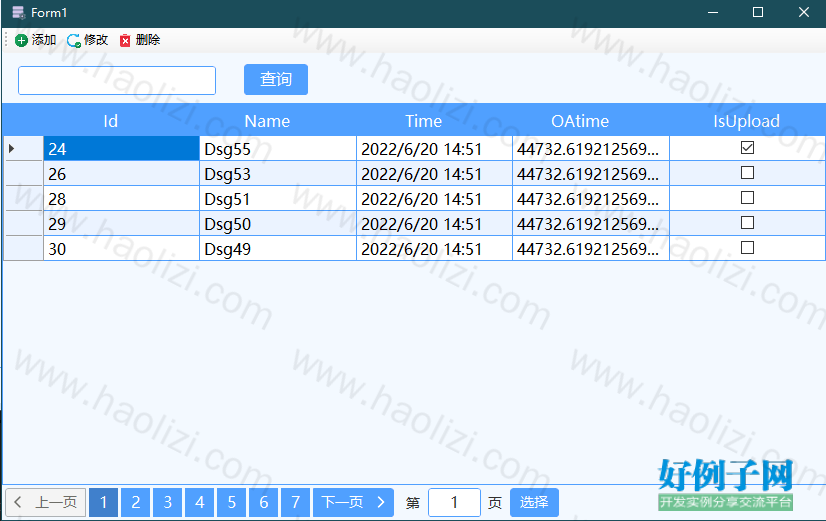Viewport: 826px width, 521px height.
Task: Click the Name cell Dsg51
Action: click(x=278, y=199)
